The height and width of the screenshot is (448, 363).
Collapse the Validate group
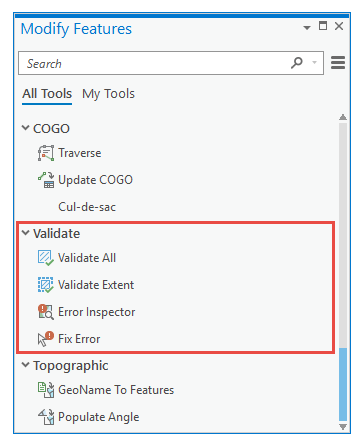pos(25,233)
